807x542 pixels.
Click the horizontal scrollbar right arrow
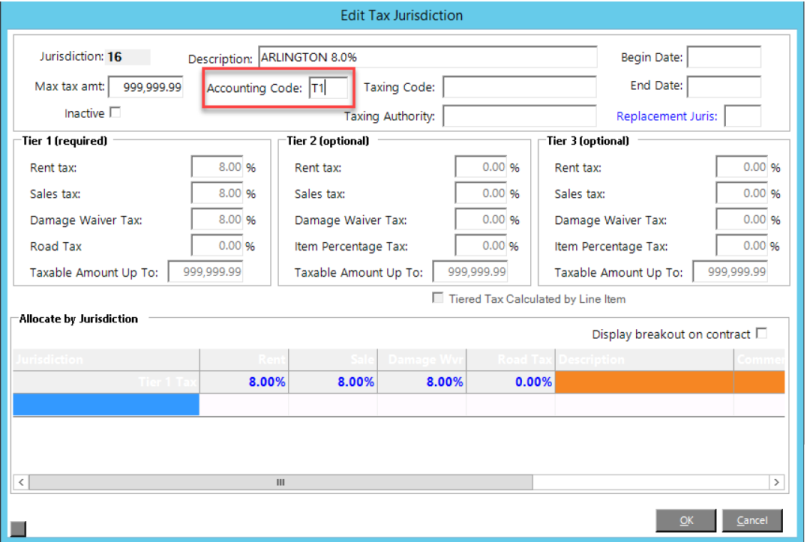pos(776,482)
